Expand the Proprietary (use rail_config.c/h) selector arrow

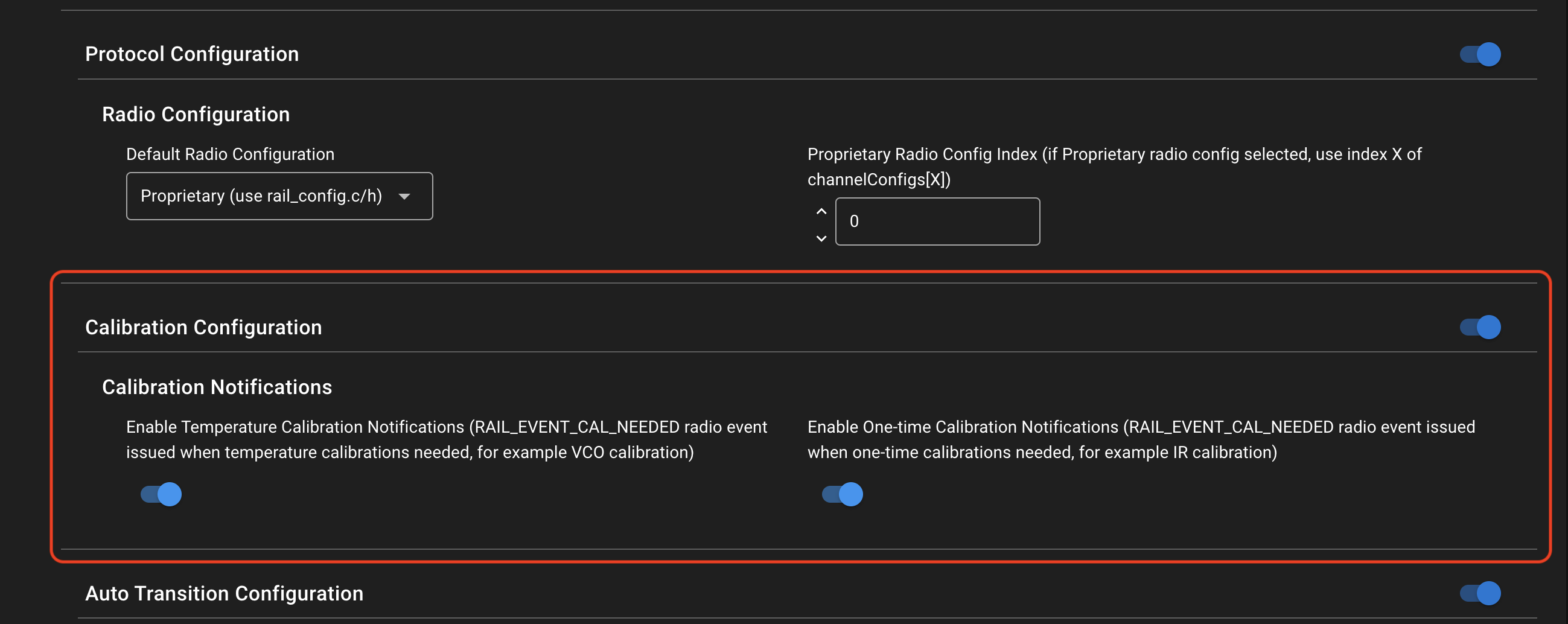coord(405,196)
